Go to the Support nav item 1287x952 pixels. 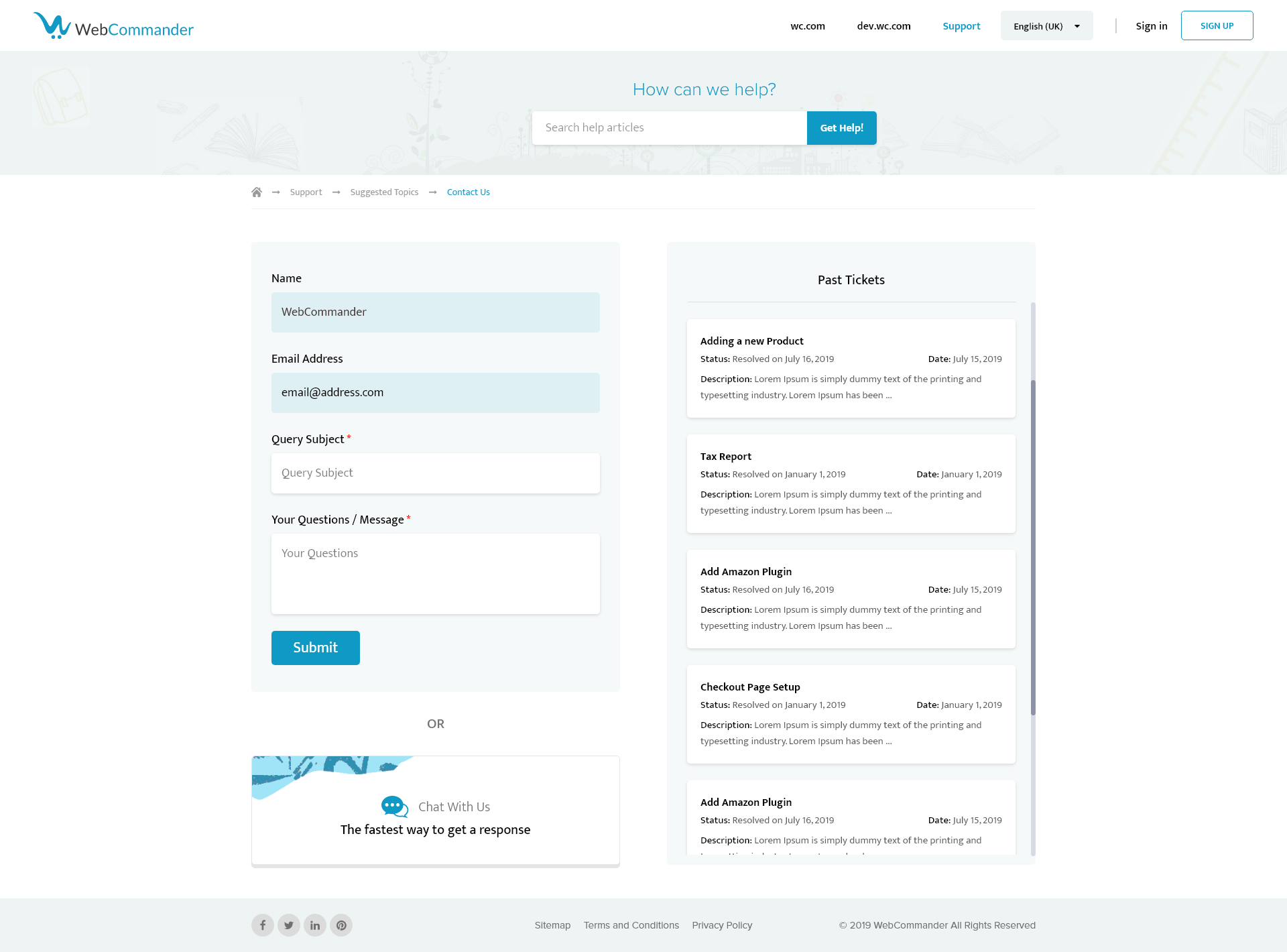tap(961, 26)
